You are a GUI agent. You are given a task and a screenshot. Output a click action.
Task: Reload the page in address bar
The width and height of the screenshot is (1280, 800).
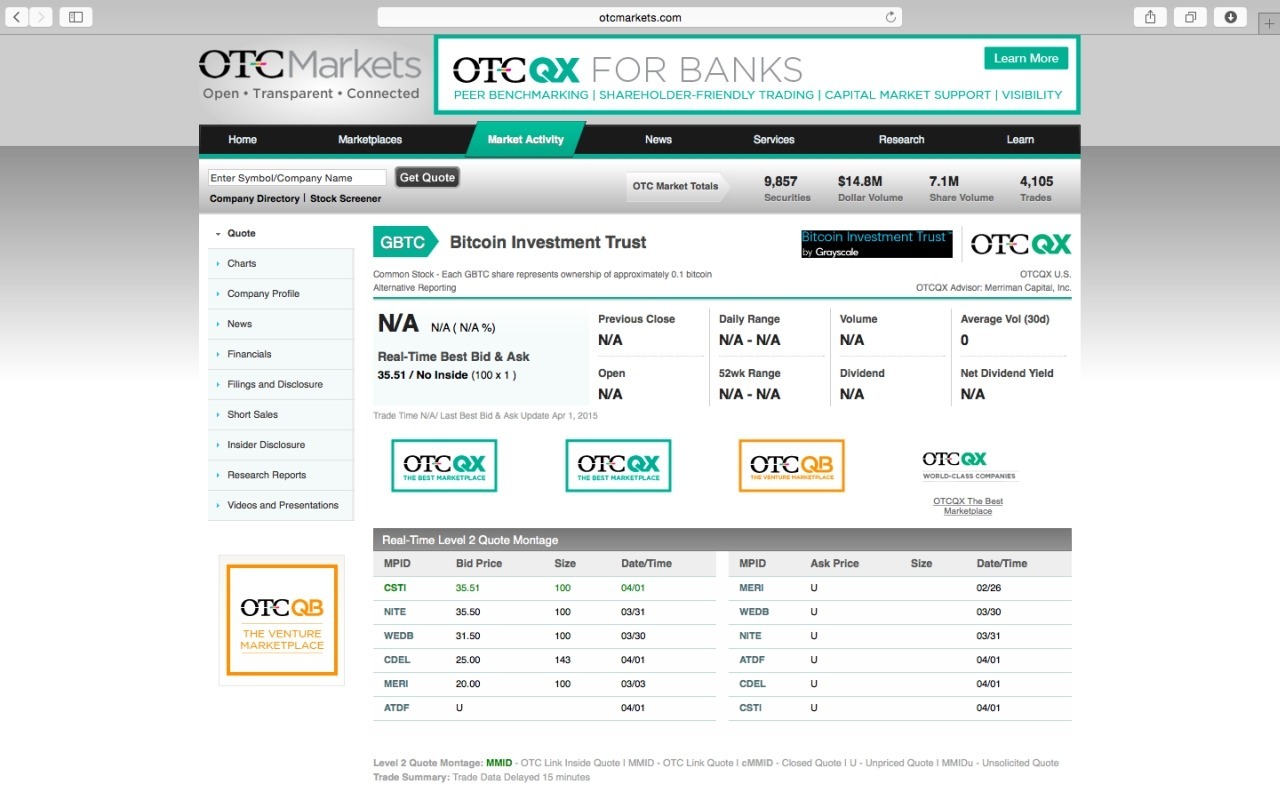[x=890, y=17]
